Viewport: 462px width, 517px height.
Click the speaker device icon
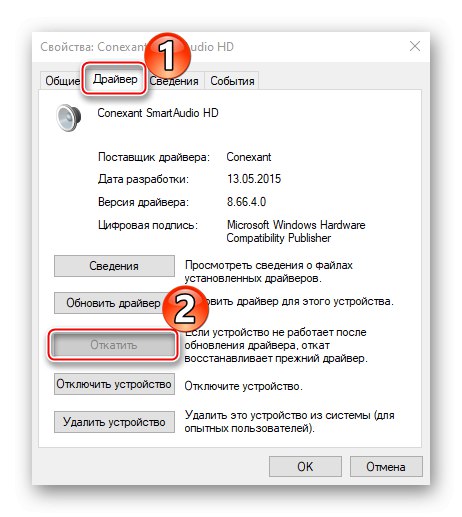point(69,118)
